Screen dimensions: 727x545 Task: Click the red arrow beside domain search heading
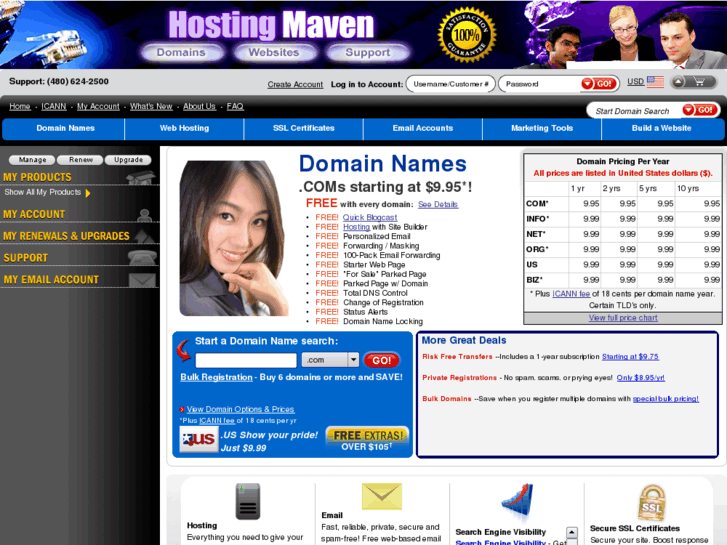point(184,350)
